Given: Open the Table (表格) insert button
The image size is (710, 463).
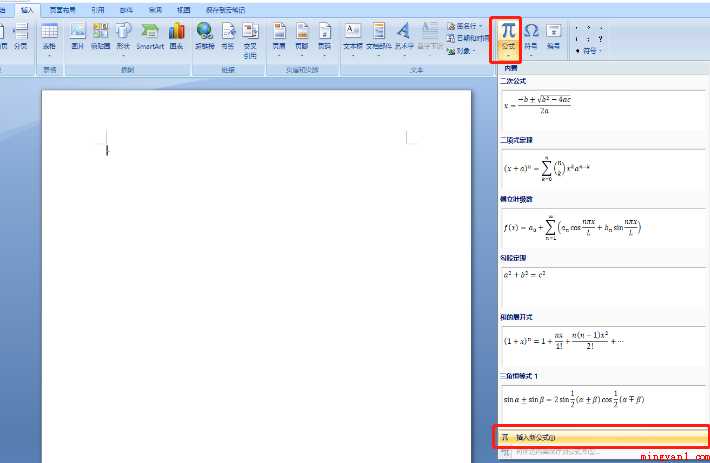Looking at the screenshot, I should click(49, 39).
